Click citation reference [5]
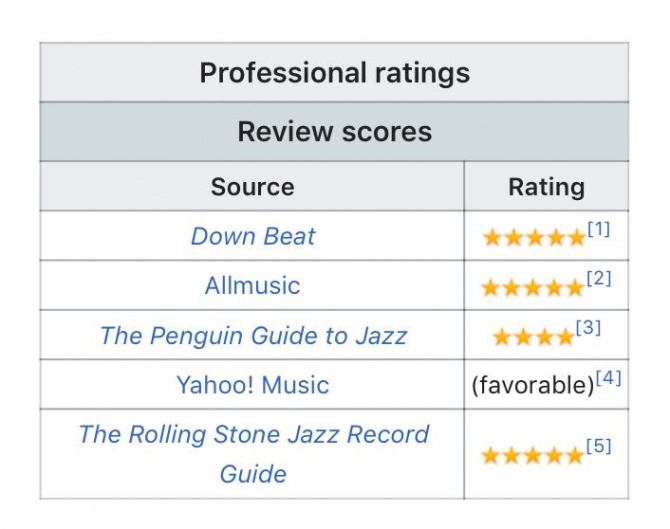The image size is (670, 529). point(599,446)
